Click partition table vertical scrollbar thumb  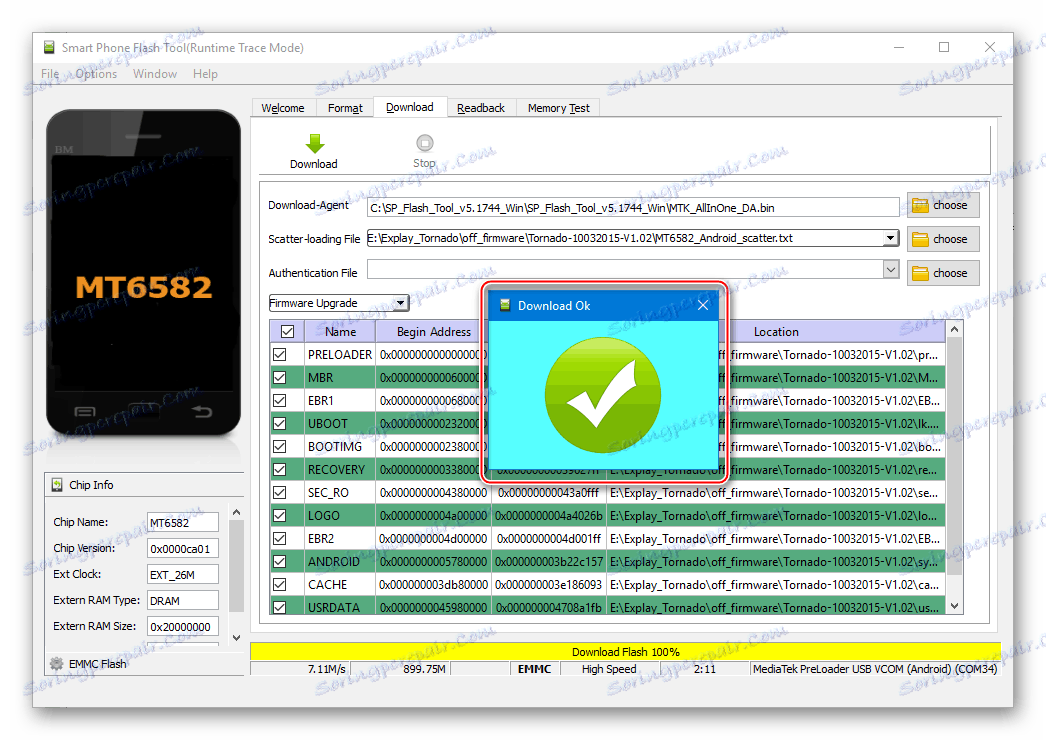955,456
